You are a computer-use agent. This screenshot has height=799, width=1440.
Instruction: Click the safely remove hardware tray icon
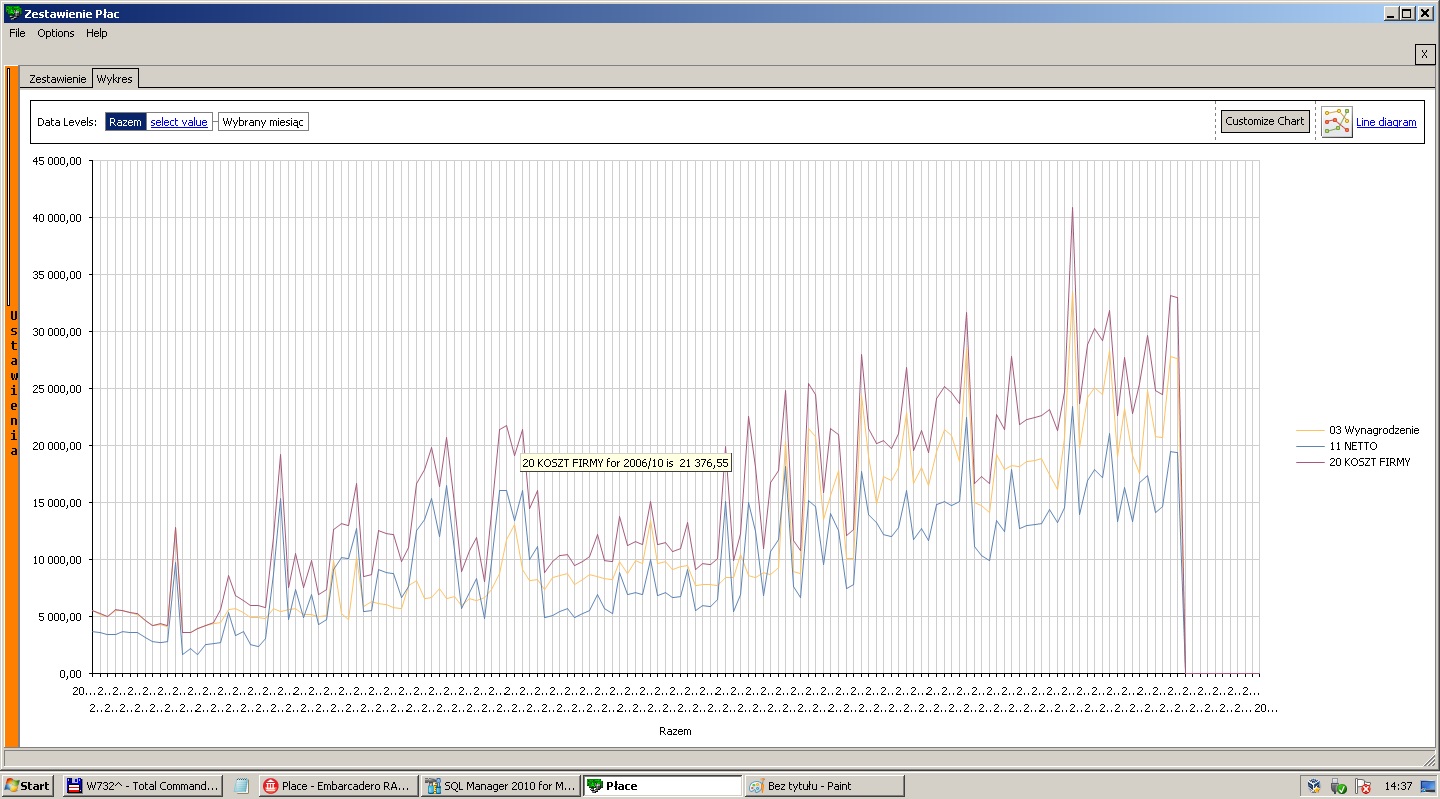pyautogui.click(x=1338, y=786)
